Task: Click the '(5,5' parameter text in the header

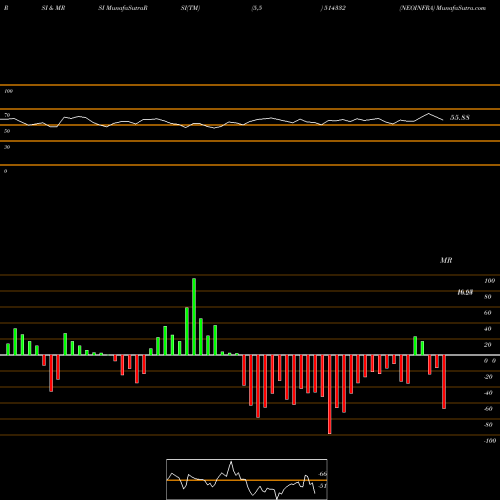Action: point(257,8)
